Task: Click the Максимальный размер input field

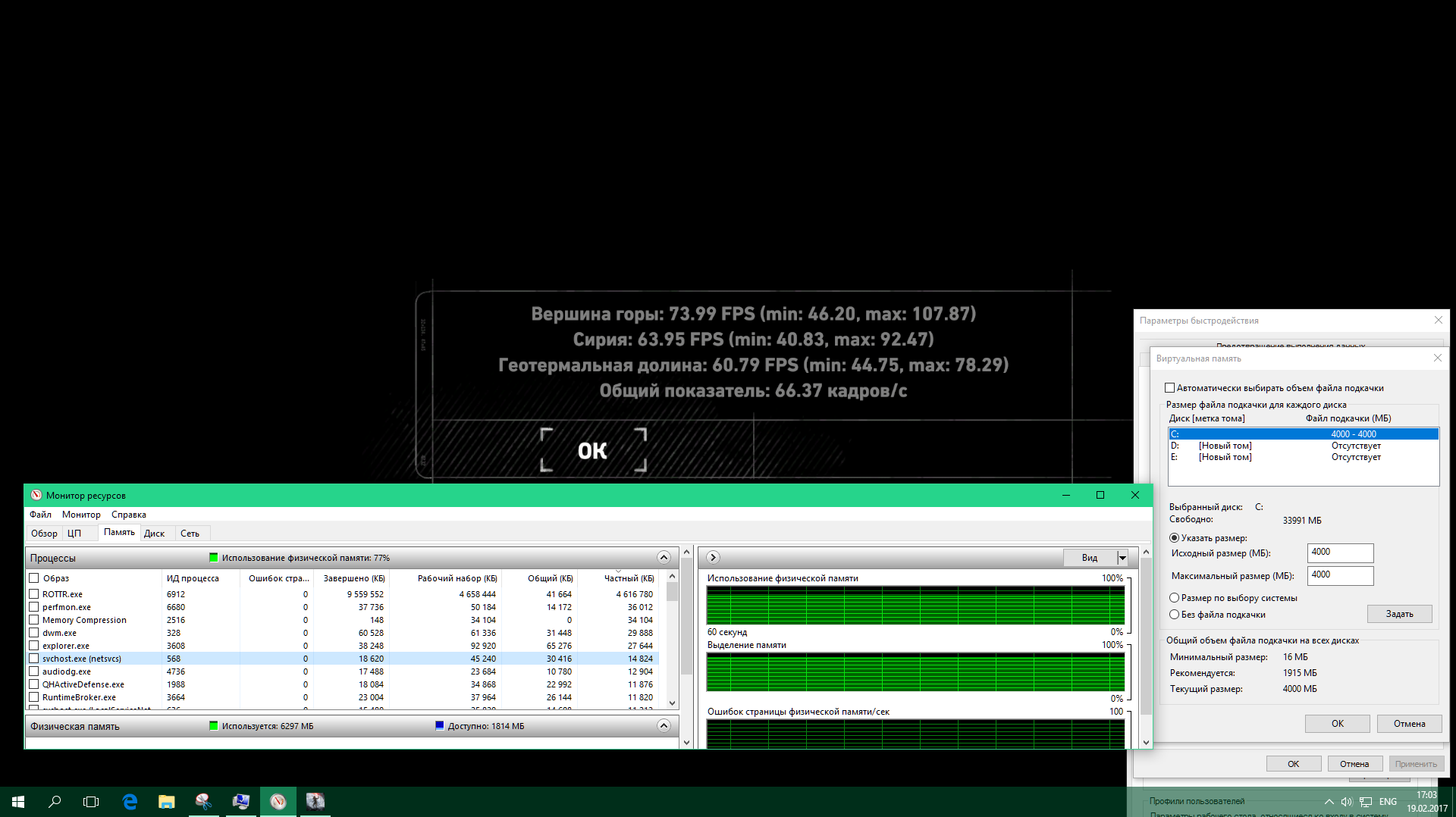Action: tap(1341, 575)
